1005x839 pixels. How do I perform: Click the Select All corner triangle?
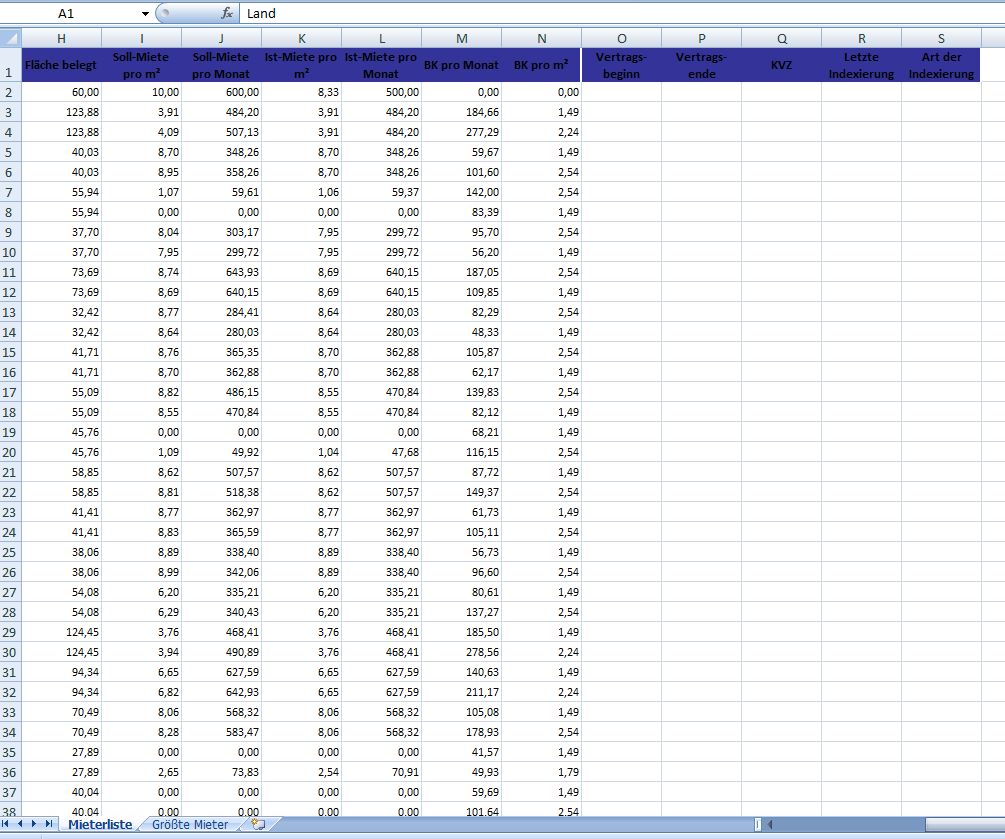coord(11,38)
